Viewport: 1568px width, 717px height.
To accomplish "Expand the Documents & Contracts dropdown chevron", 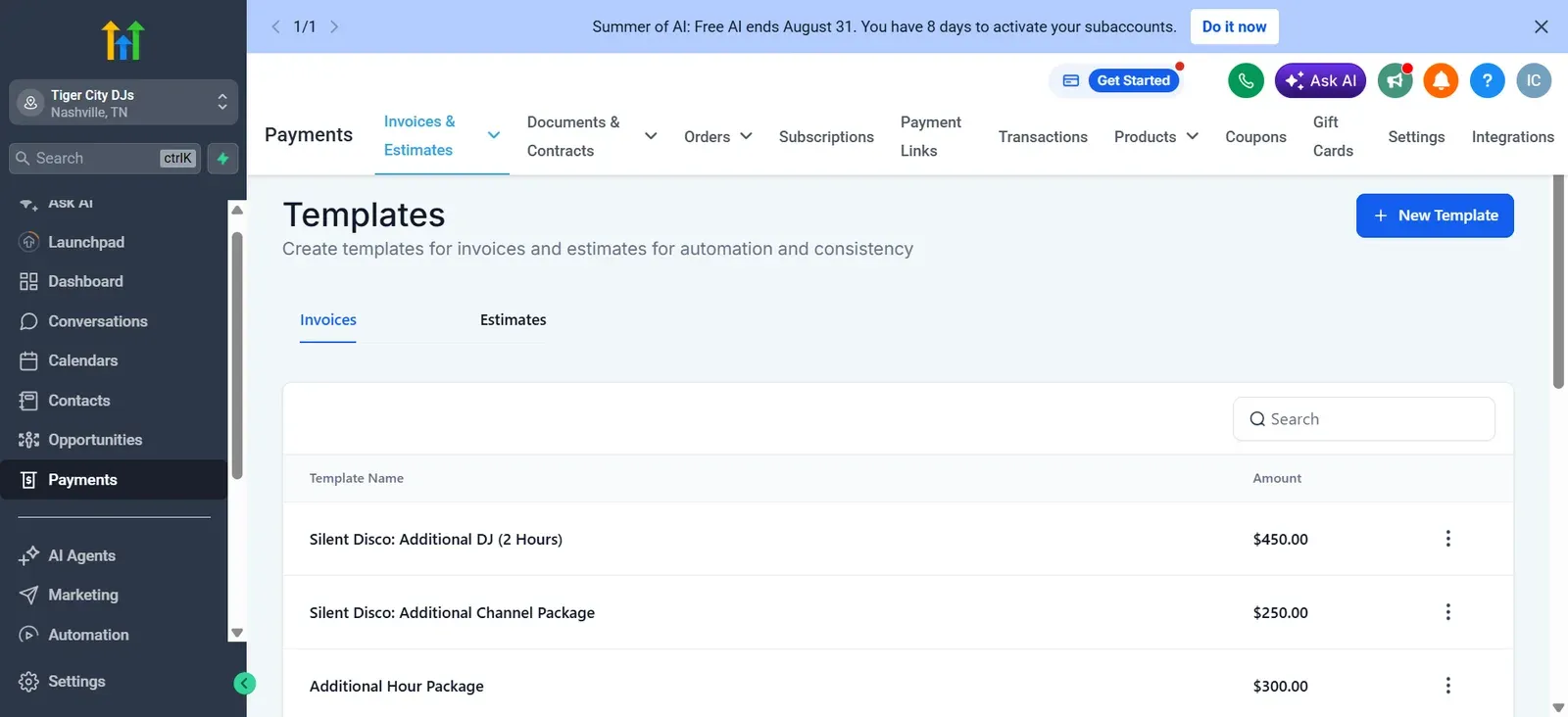I will coord(651,136).
